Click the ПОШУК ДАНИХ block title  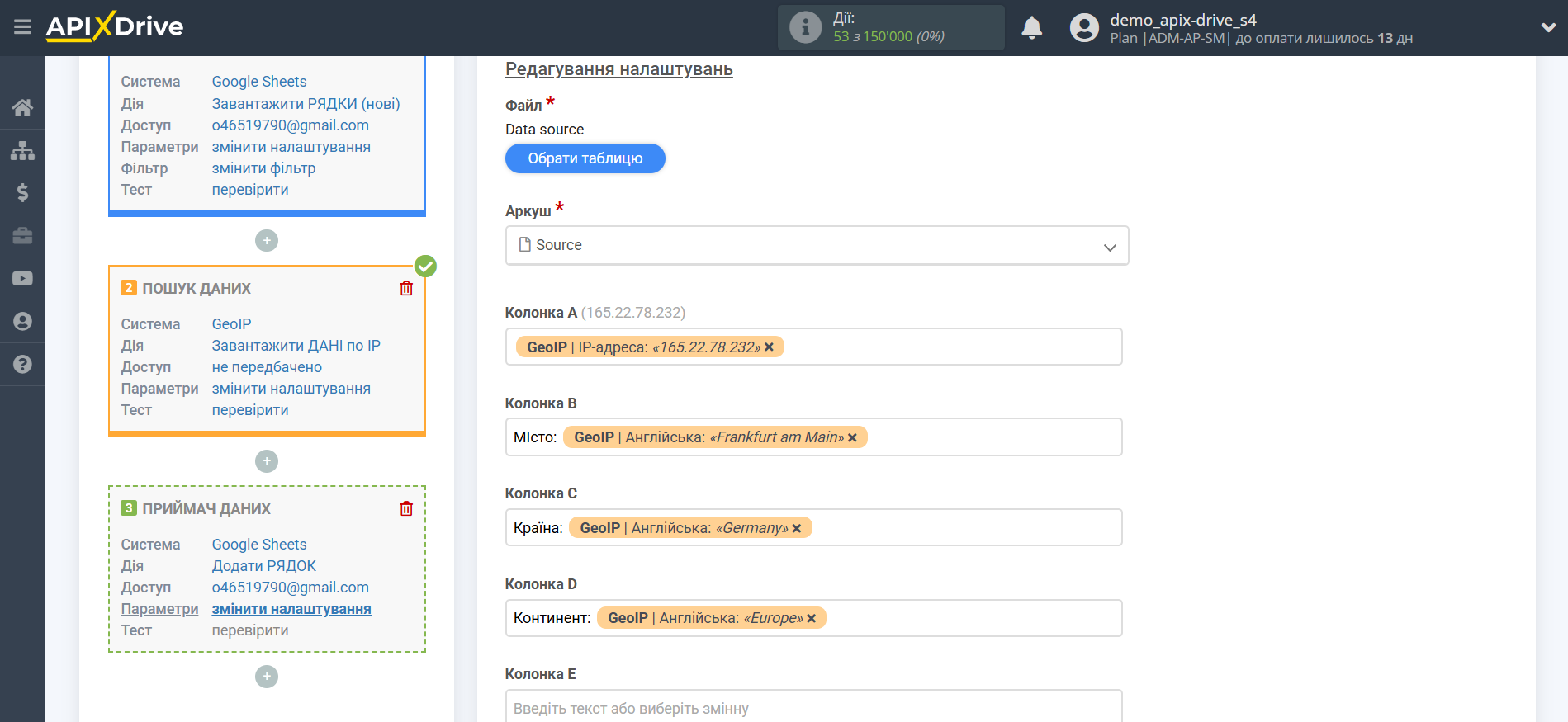[x=197, y=289]
